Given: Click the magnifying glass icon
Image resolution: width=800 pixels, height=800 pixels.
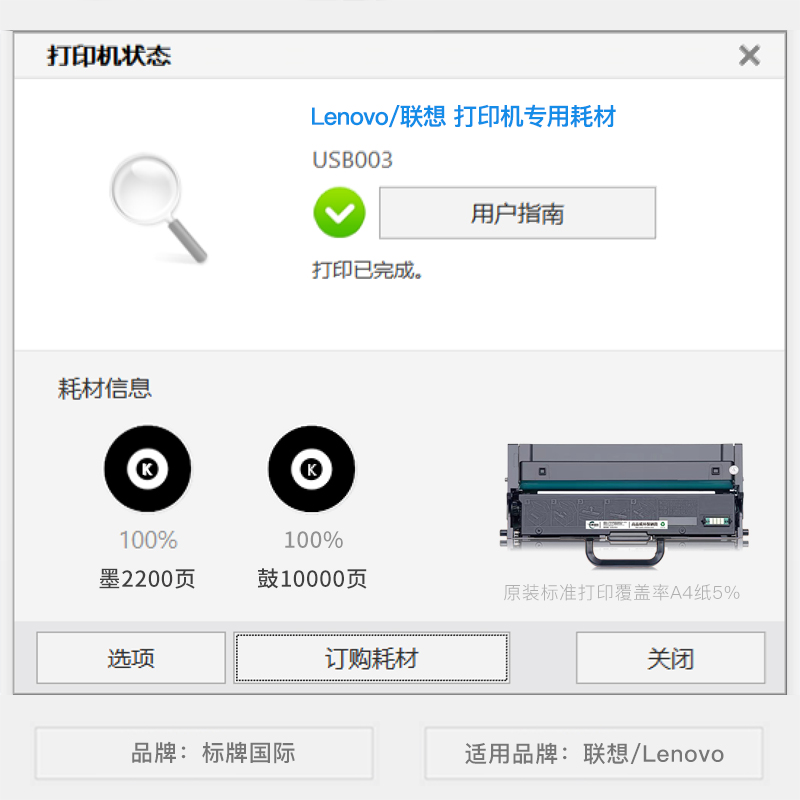Looking at the screenshot, I should [x=159, y=208].
